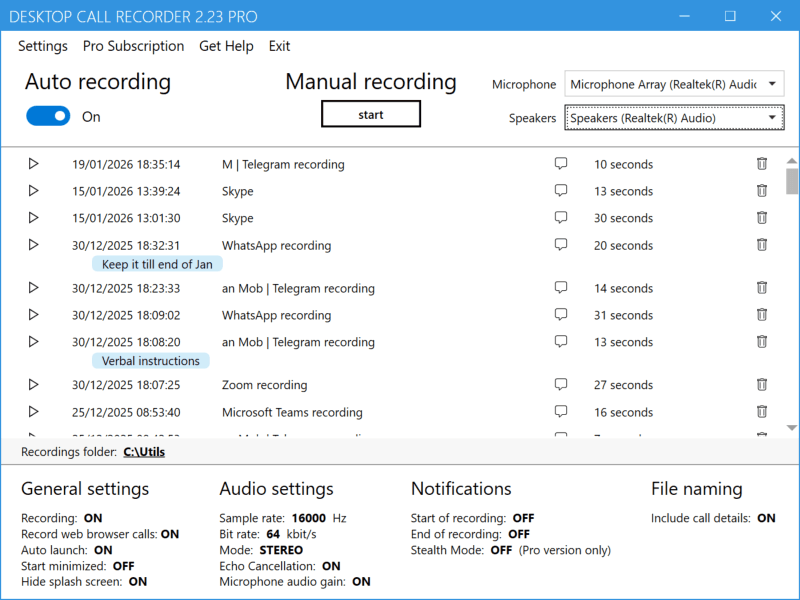This screenshot has height=600, width=800.
Task: Click the recordings list scrollbar thumb
Action: coord(791,182)
